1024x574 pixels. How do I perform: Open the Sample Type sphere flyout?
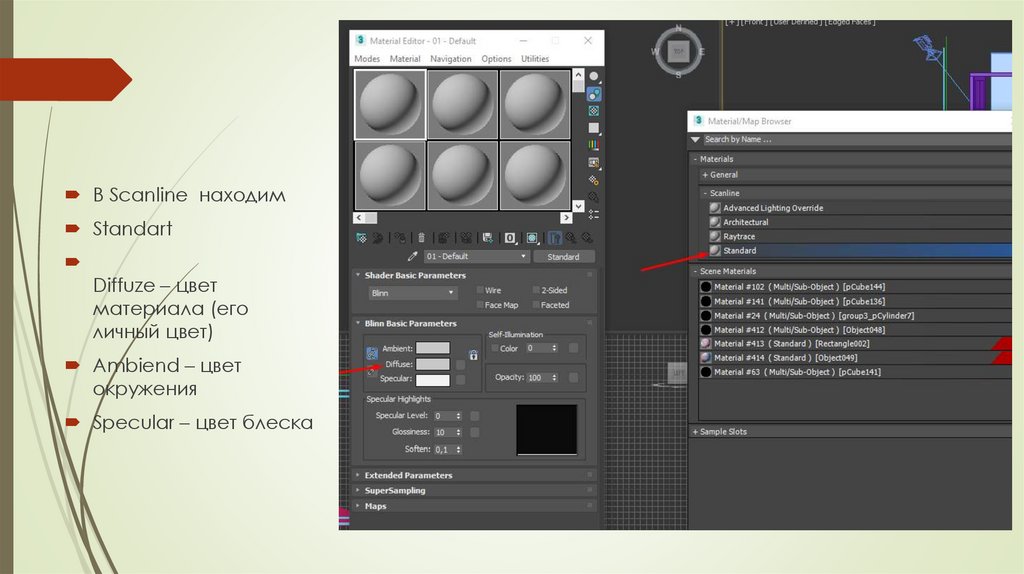594,77
